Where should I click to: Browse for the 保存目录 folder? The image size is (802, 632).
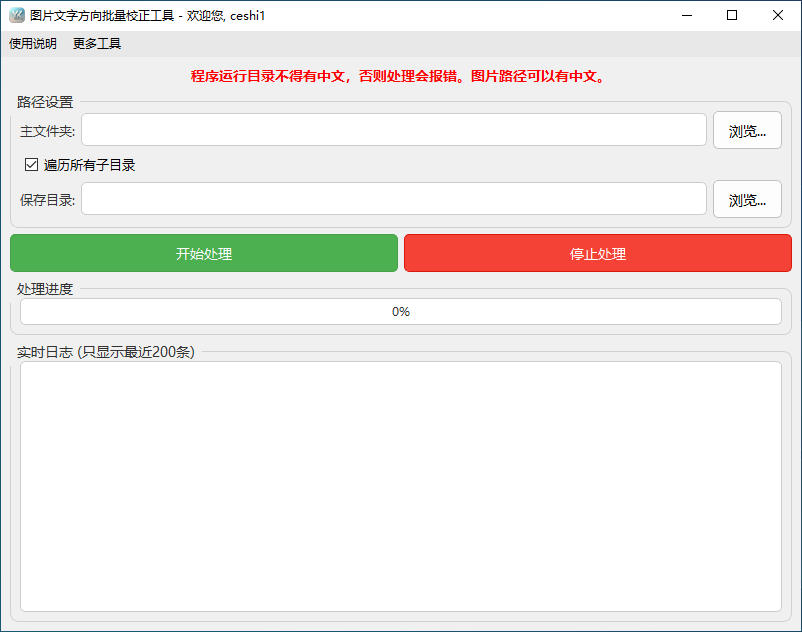coord(747,198)
